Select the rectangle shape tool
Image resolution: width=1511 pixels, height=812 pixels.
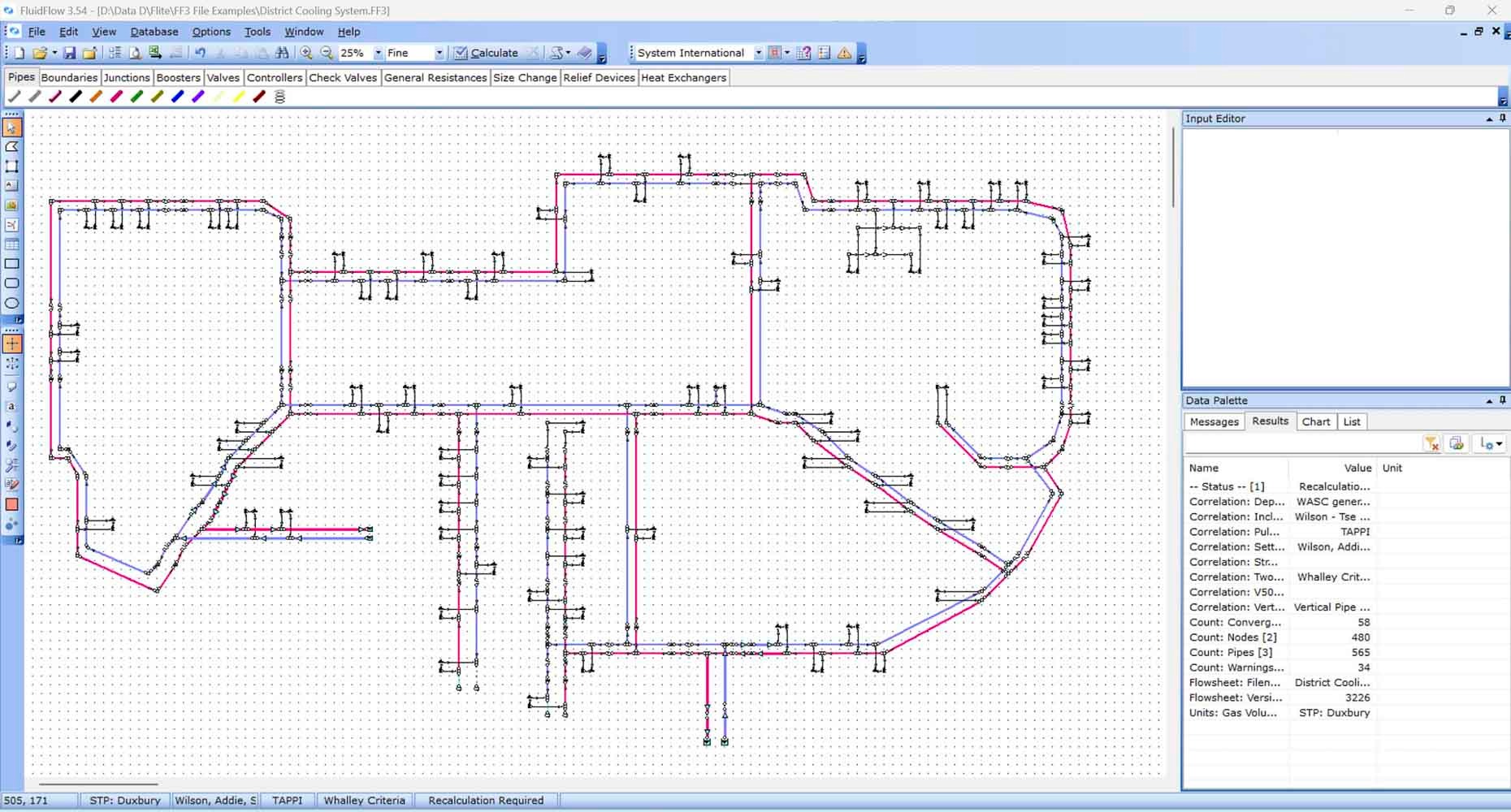(x=11, y=264)
